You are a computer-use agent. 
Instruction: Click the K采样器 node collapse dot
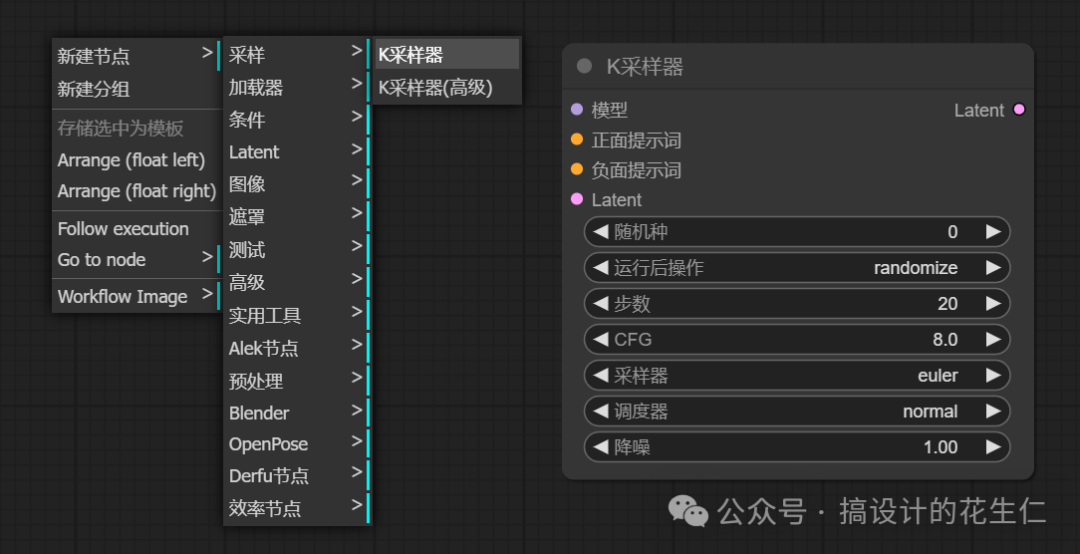[x=584, y=66]
